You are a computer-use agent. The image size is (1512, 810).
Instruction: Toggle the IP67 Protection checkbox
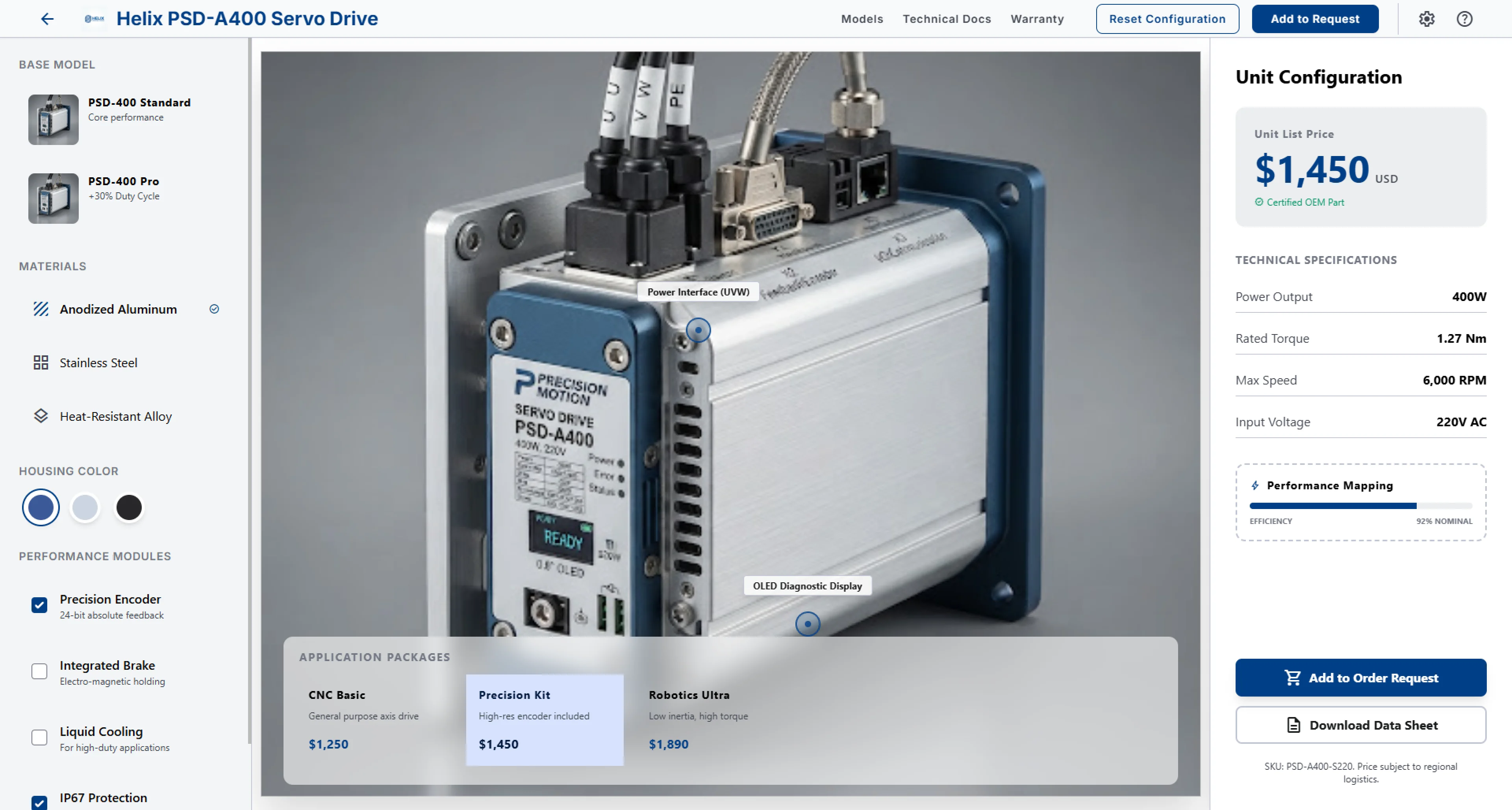coord(39,803)
